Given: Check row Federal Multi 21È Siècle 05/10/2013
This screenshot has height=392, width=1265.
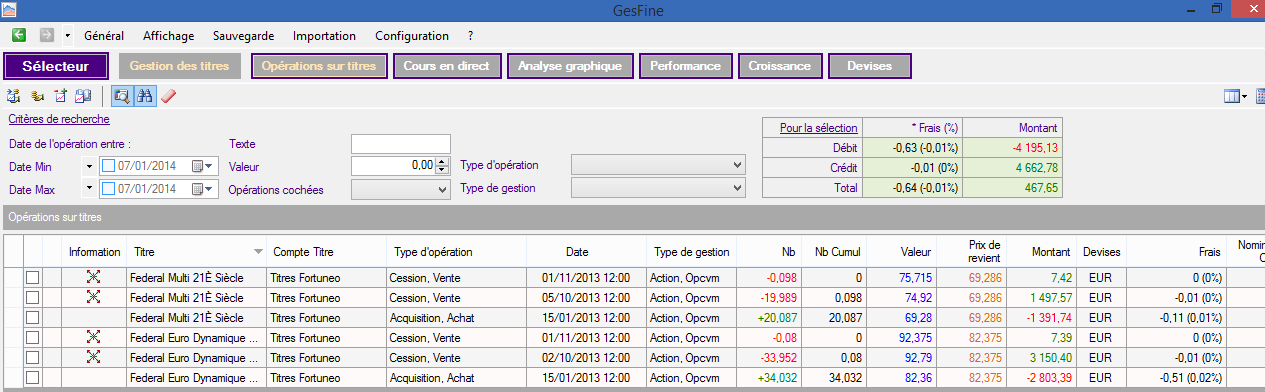Looking at the screenshot, I should (x=33, y=297).
